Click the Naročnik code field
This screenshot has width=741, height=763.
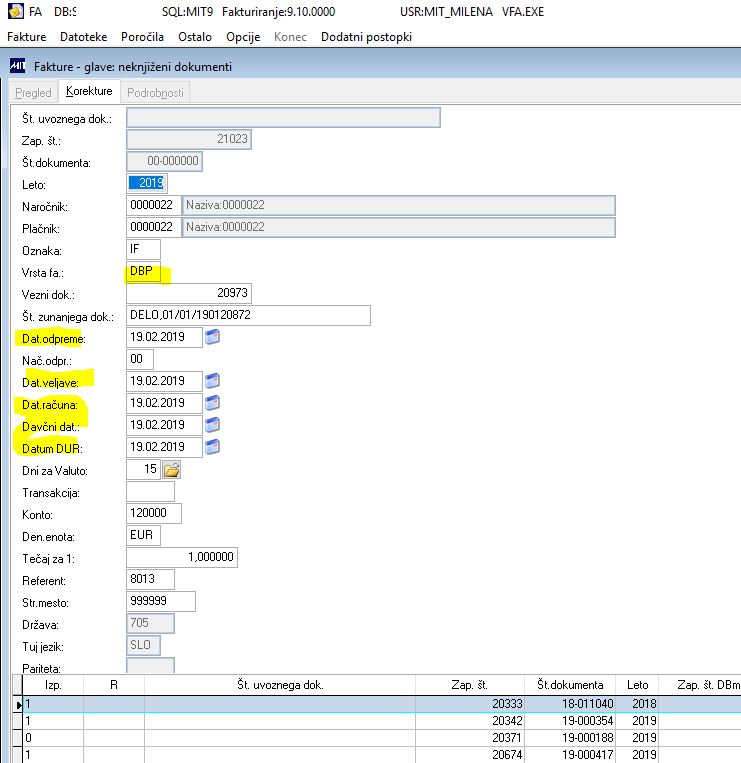(153, 205)
